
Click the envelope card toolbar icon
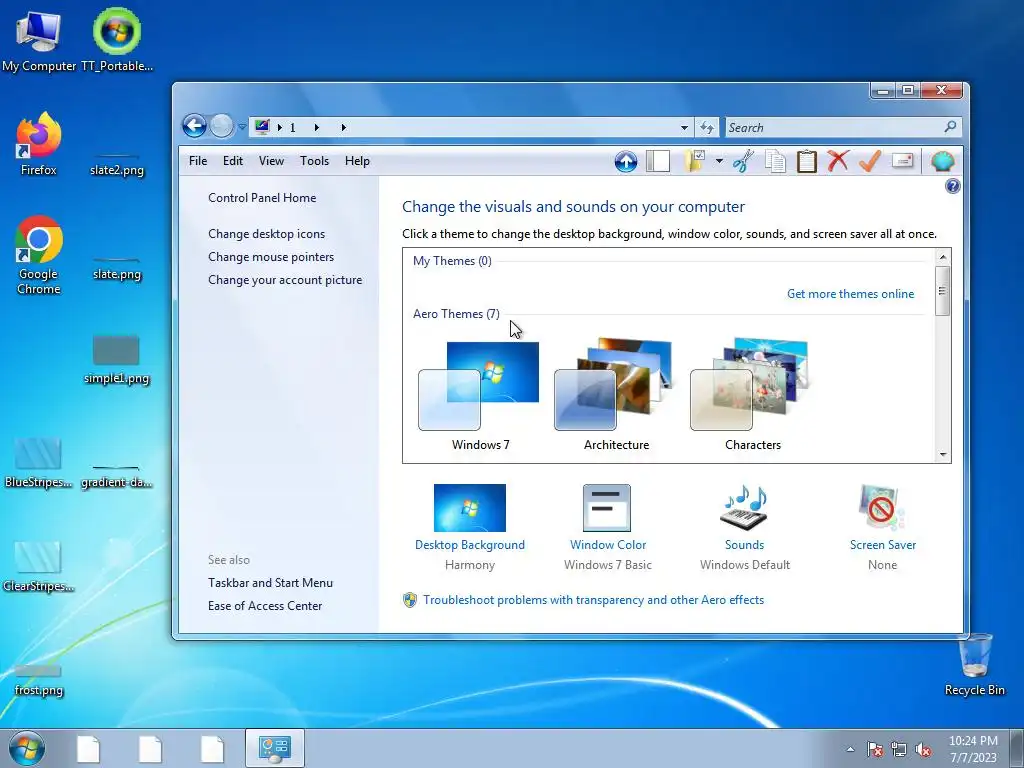[x=902, y=161]
